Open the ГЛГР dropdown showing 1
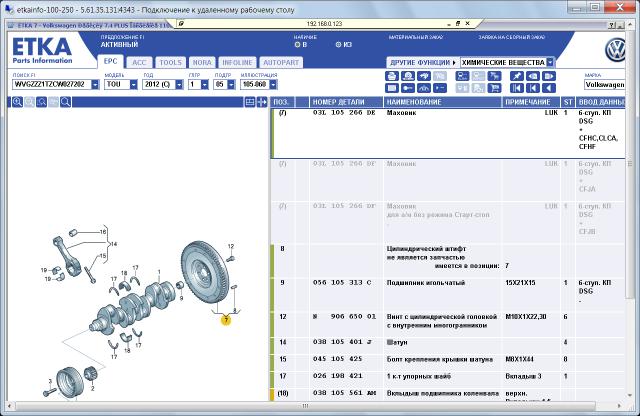Viewport: 640px width, 416px height. 205,85
